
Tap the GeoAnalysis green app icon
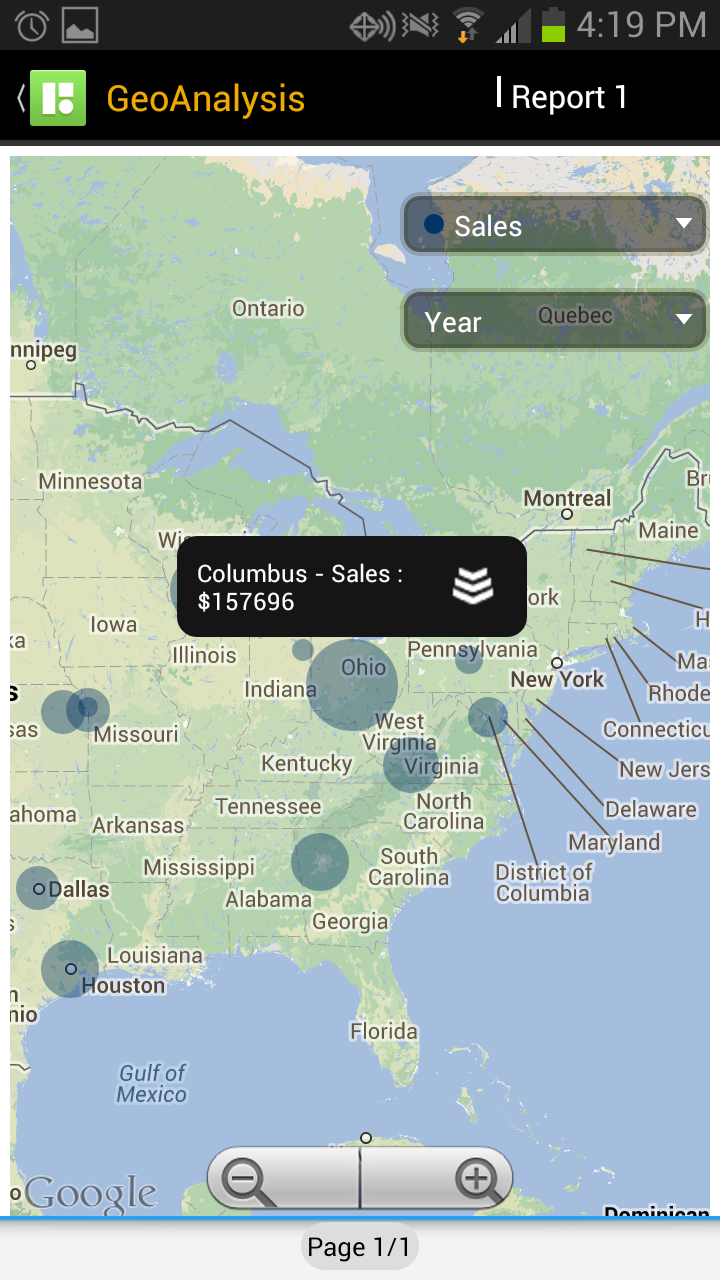58,98
